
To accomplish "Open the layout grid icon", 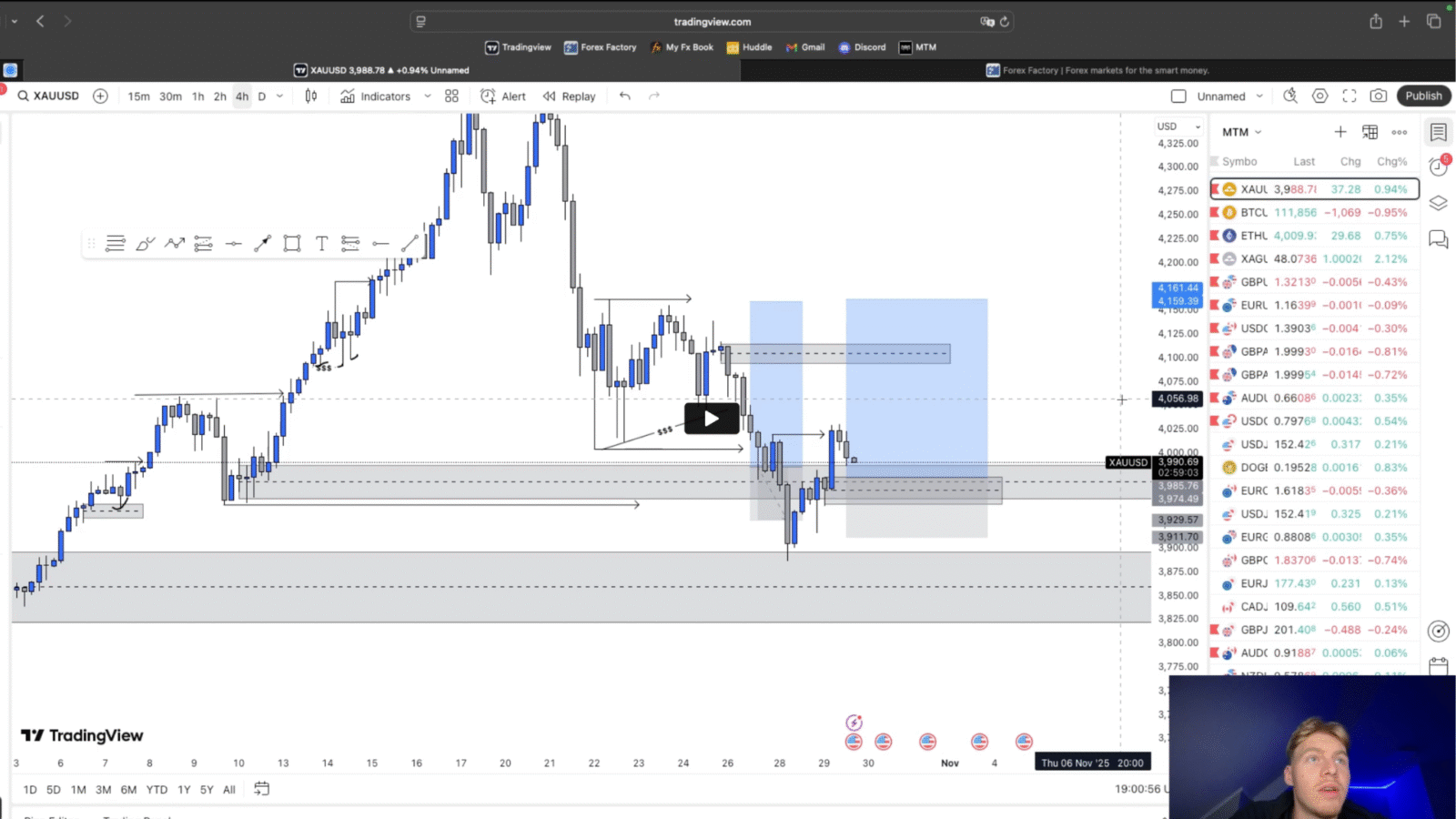I will pos(451,96).
